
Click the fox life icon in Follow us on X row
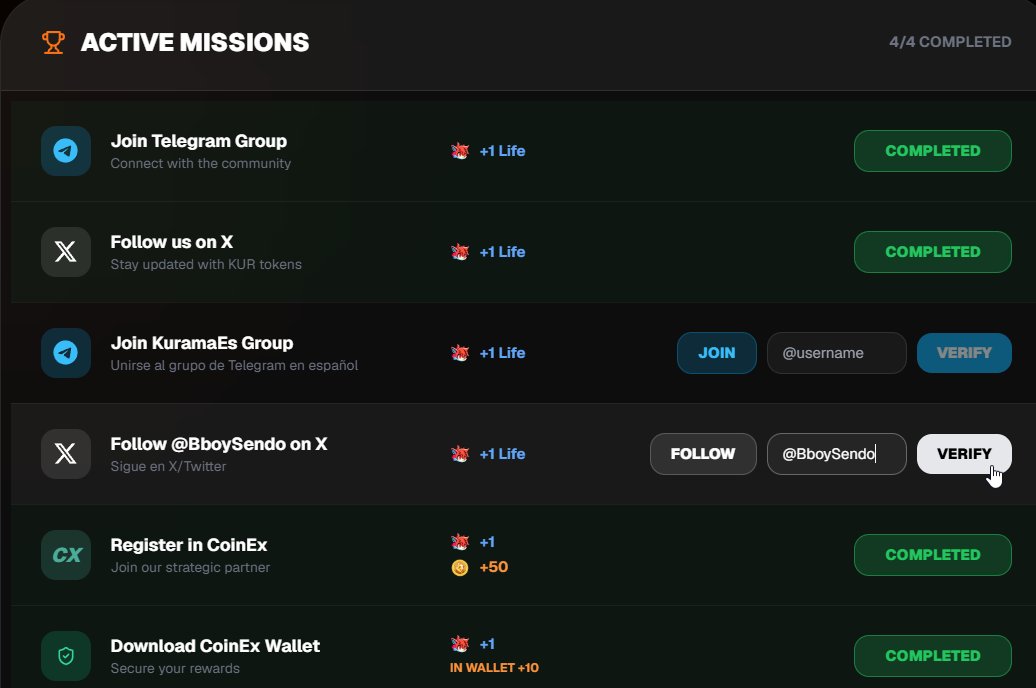[x=460, y=252]
